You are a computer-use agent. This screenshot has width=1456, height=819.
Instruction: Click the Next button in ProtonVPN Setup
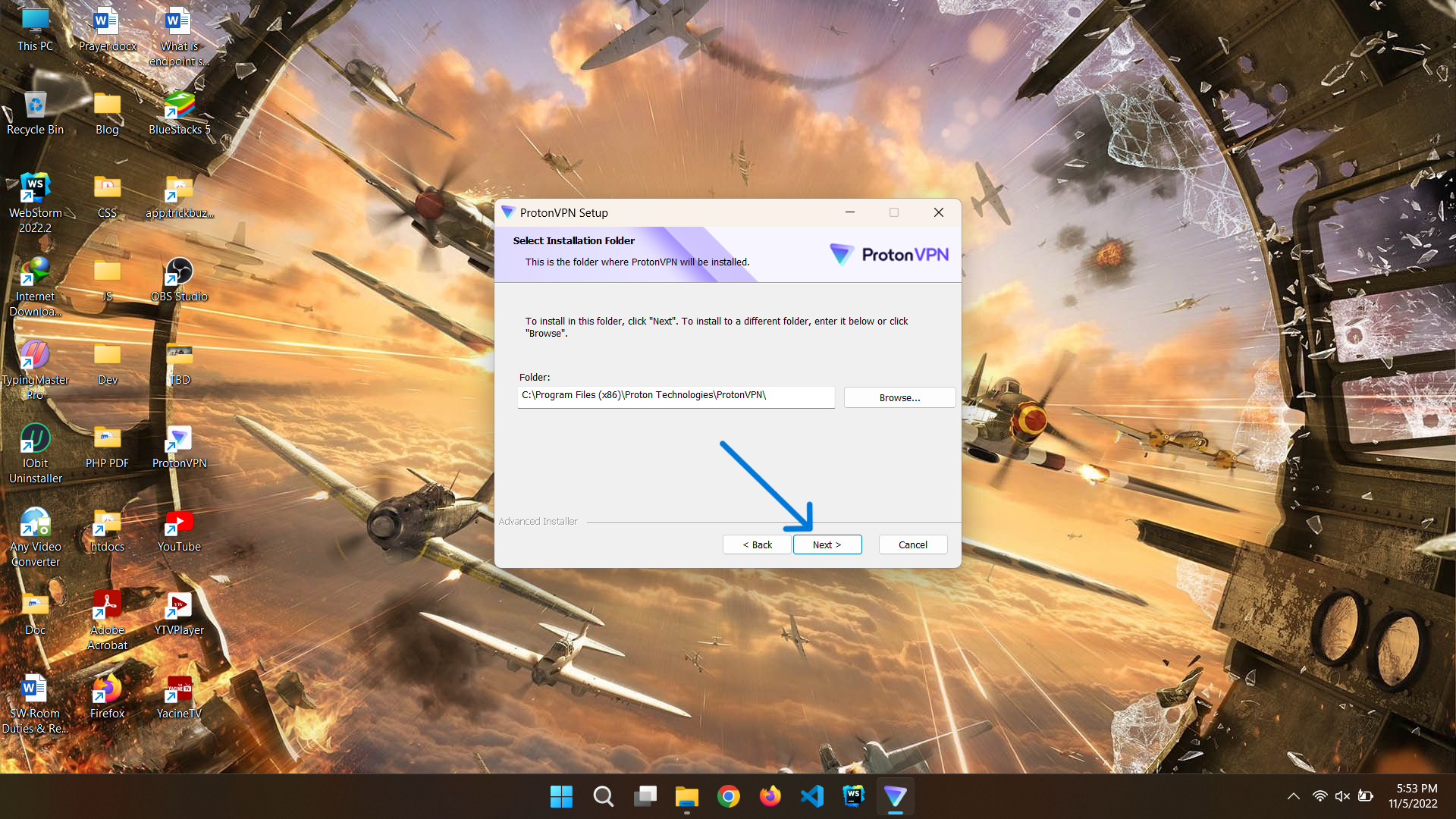click(827, 544)
